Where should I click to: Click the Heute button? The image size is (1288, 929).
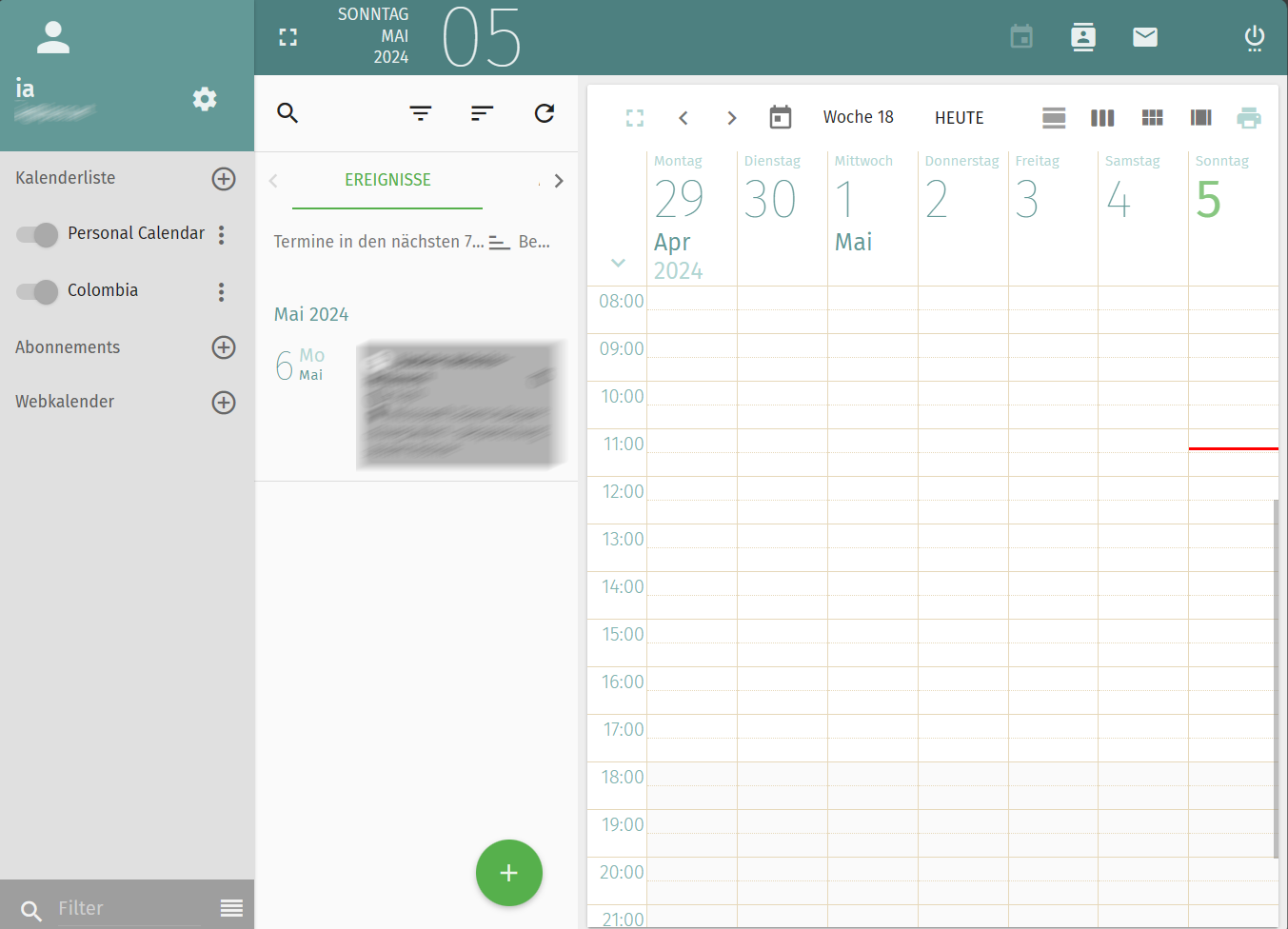click(959, 118)
